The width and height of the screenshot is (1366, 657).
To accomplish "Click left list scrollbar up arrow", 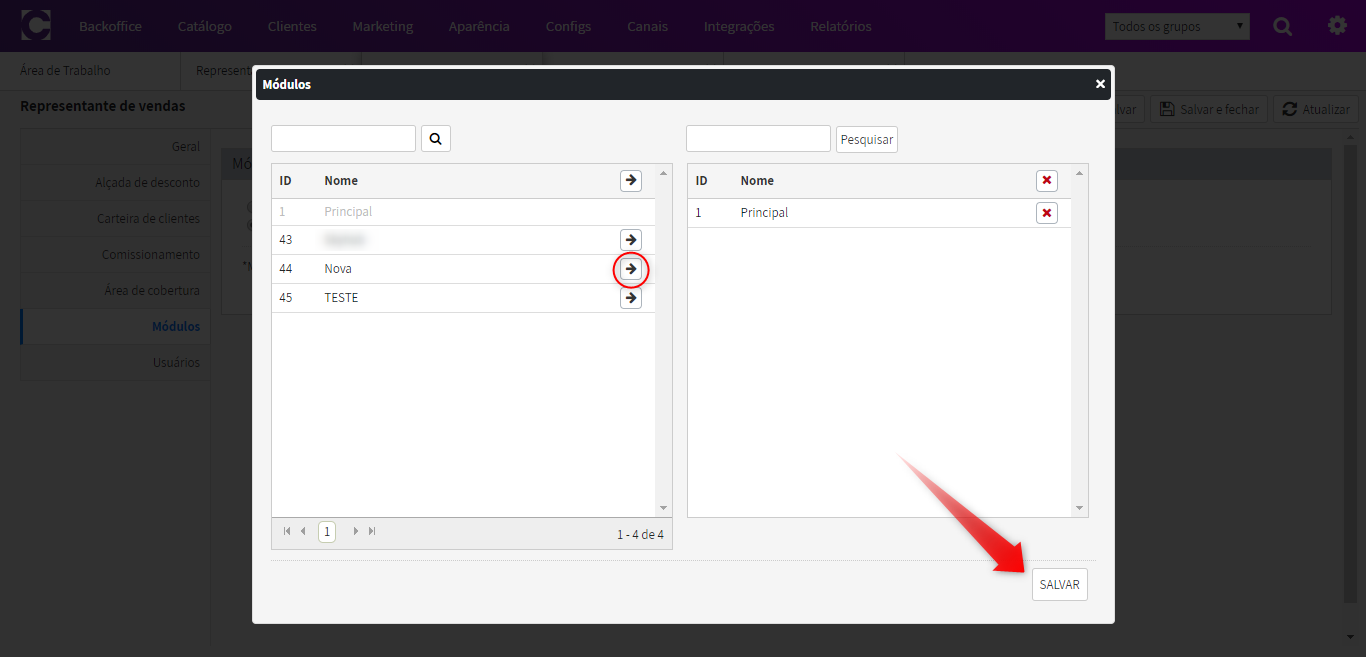I will pyautogui.click(x=663, y=173).
